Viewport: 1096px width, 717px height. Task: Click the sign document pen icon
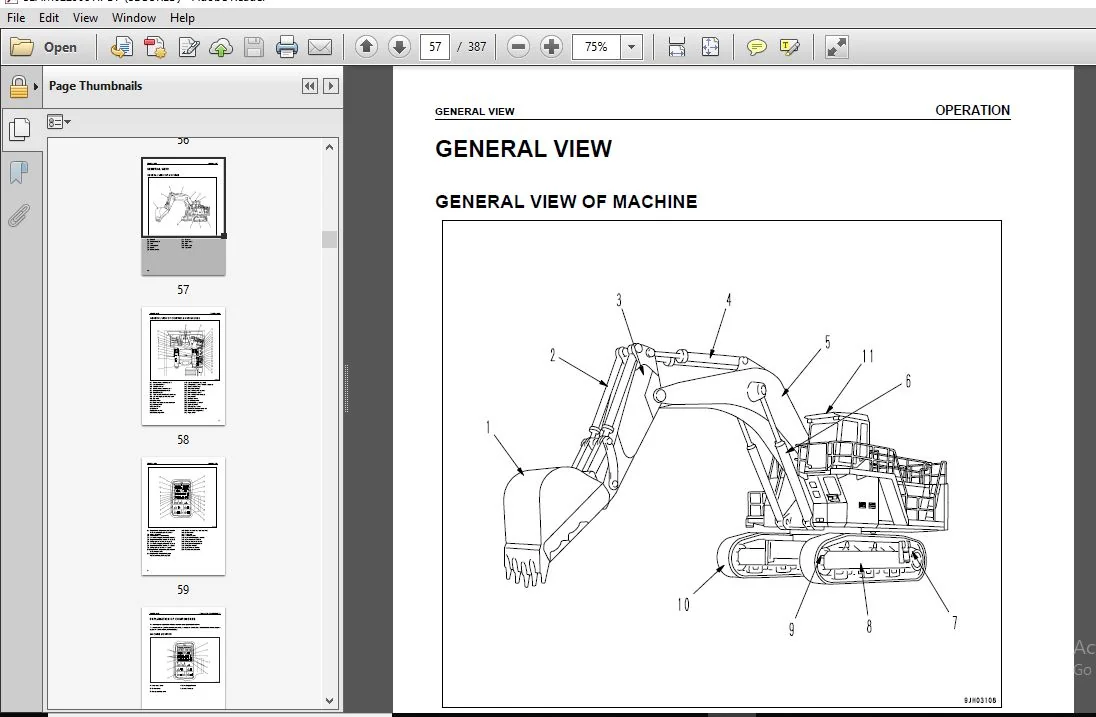[188, 48]
